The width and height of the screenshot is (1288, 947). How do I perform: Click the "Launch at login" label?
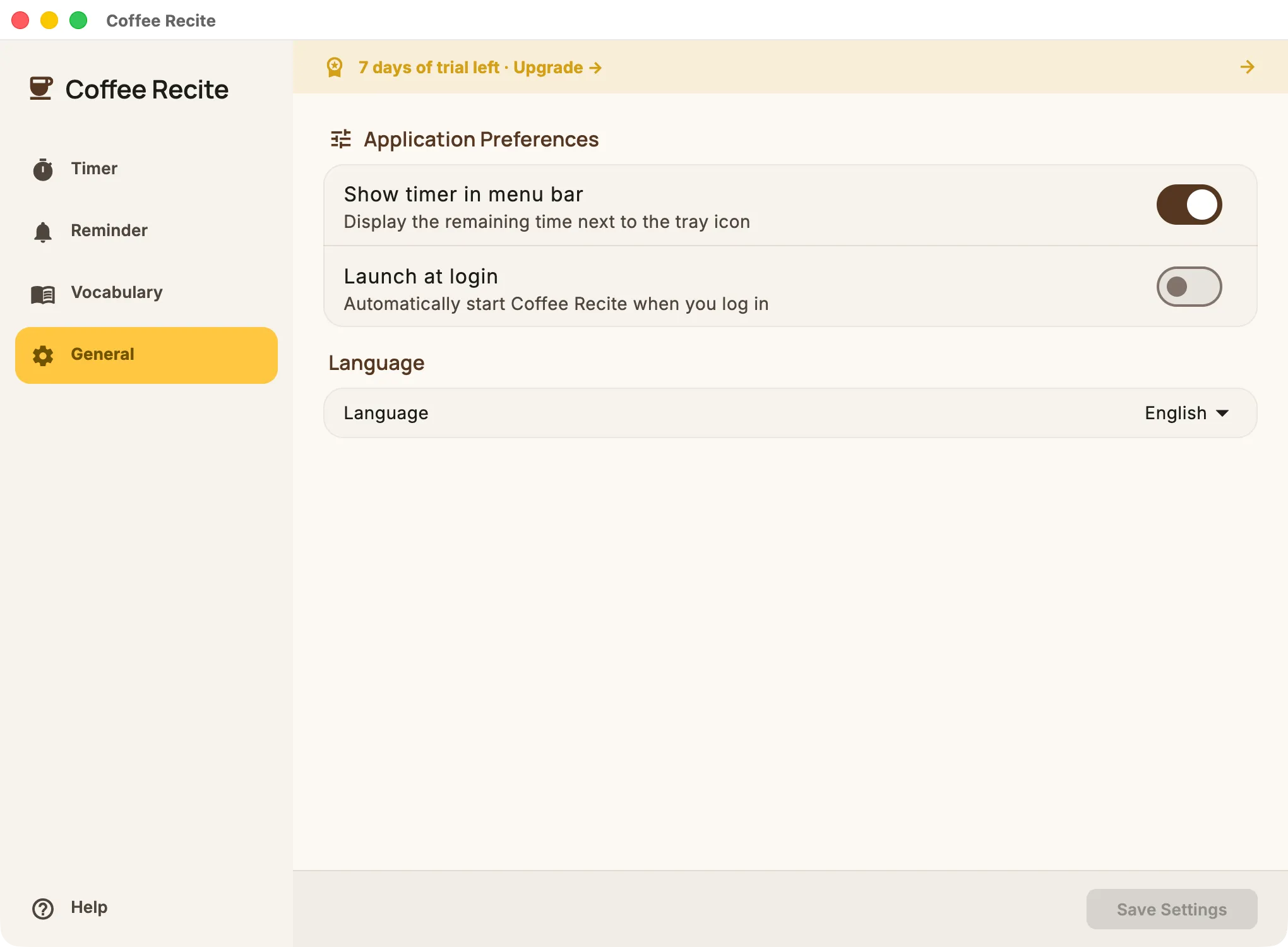(421, 277)
